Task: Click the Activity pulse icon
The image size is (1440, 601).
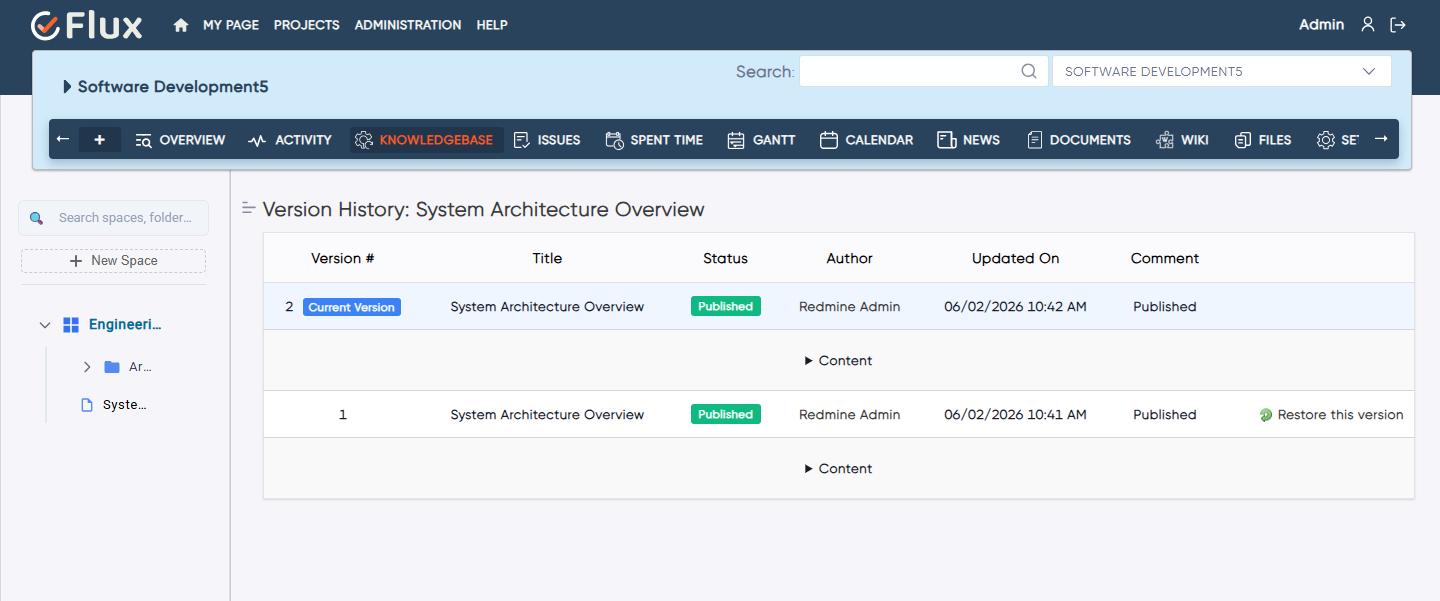Action: 257,140
